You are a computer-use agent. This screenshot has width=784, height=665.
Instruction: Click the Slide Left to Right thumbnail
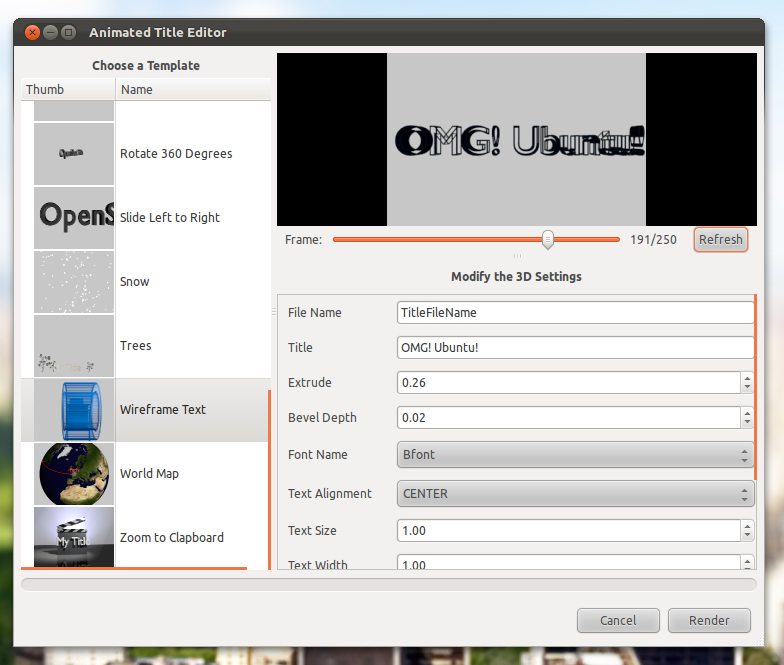tap(74, 218)
